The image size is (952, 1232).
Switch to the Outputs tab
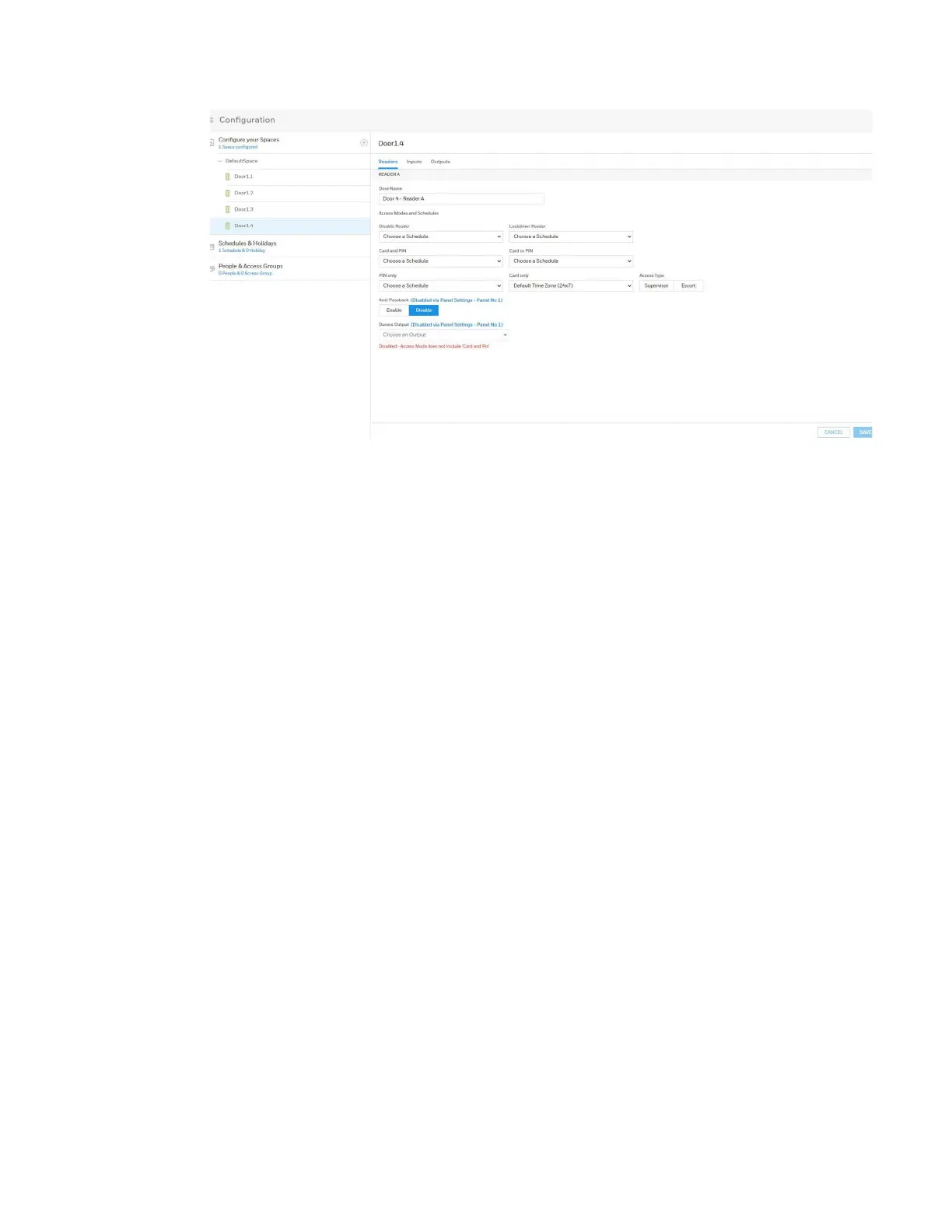(x=440, y=162)
